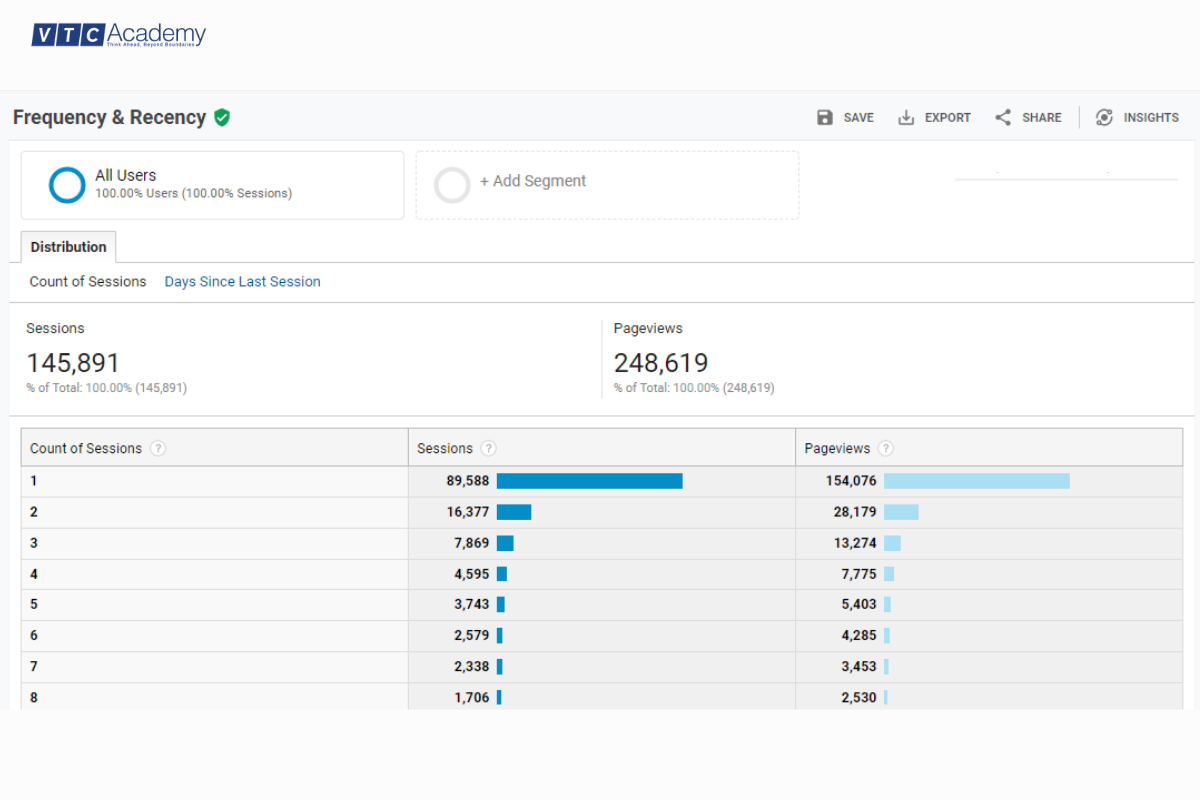
Task: Click the Share icon
Action: tap(1003, 117)
